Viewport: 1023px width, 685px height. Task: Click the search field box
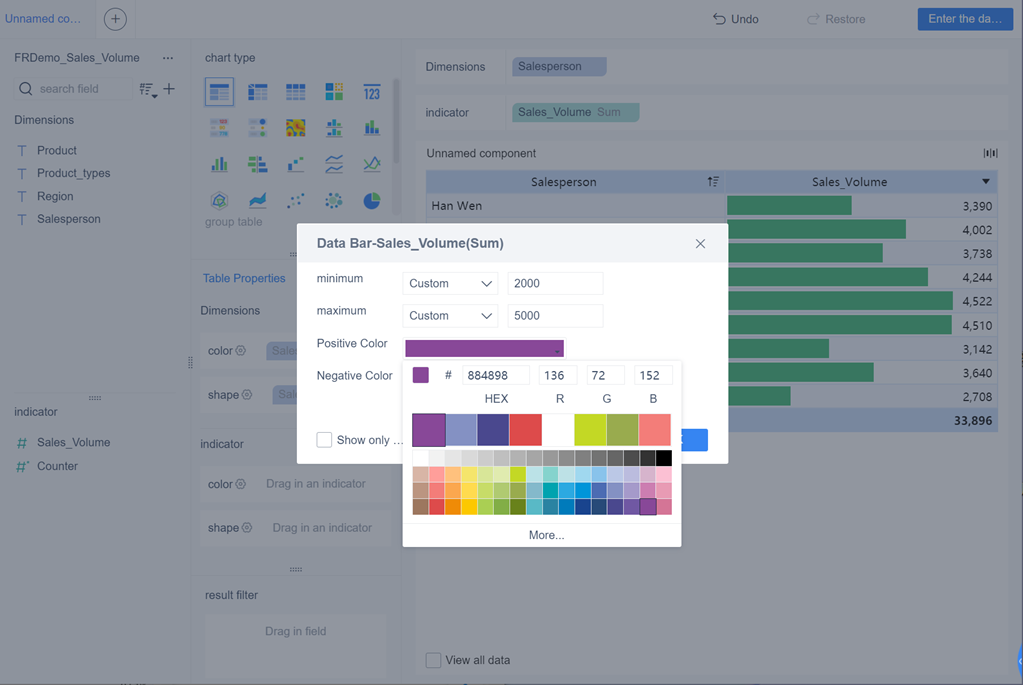tap(73, 89)
